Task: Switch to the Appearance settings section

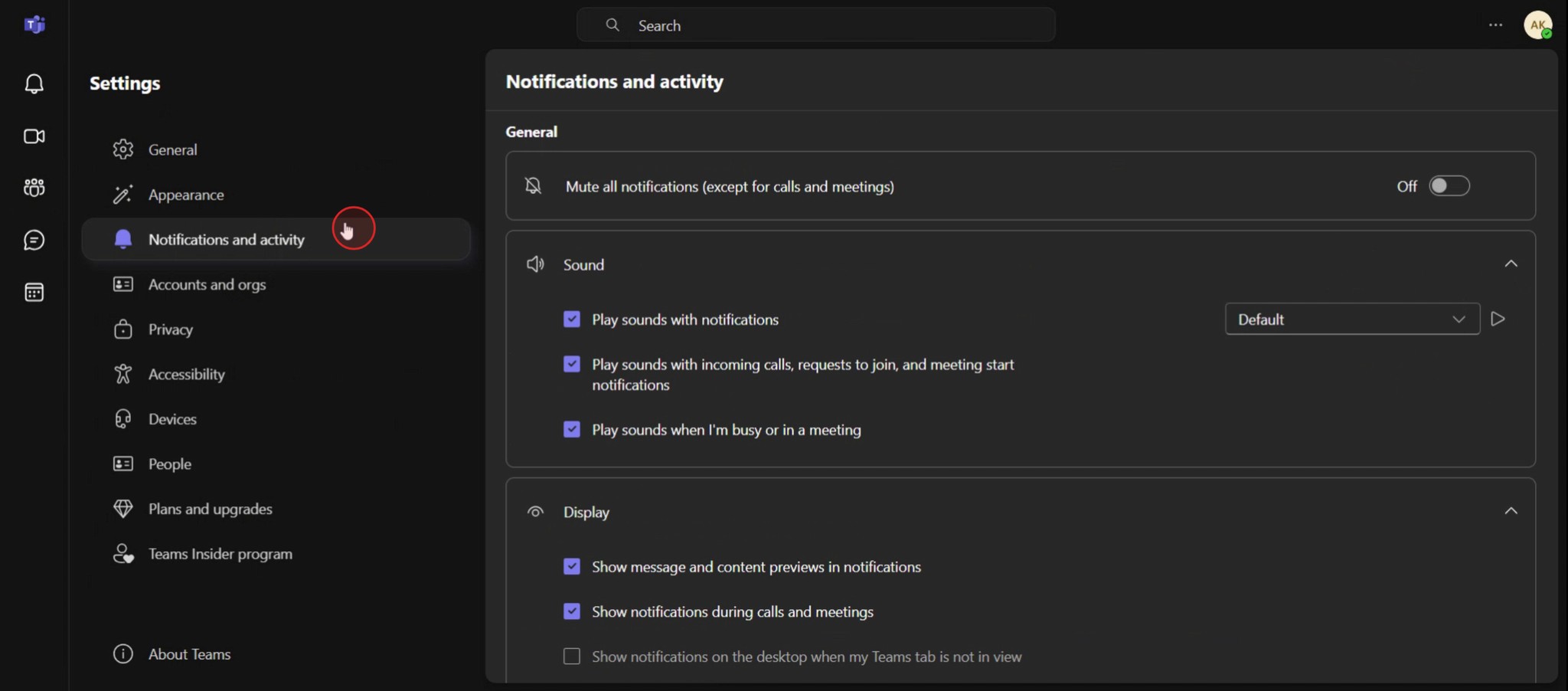Action: tap(186, 195)
